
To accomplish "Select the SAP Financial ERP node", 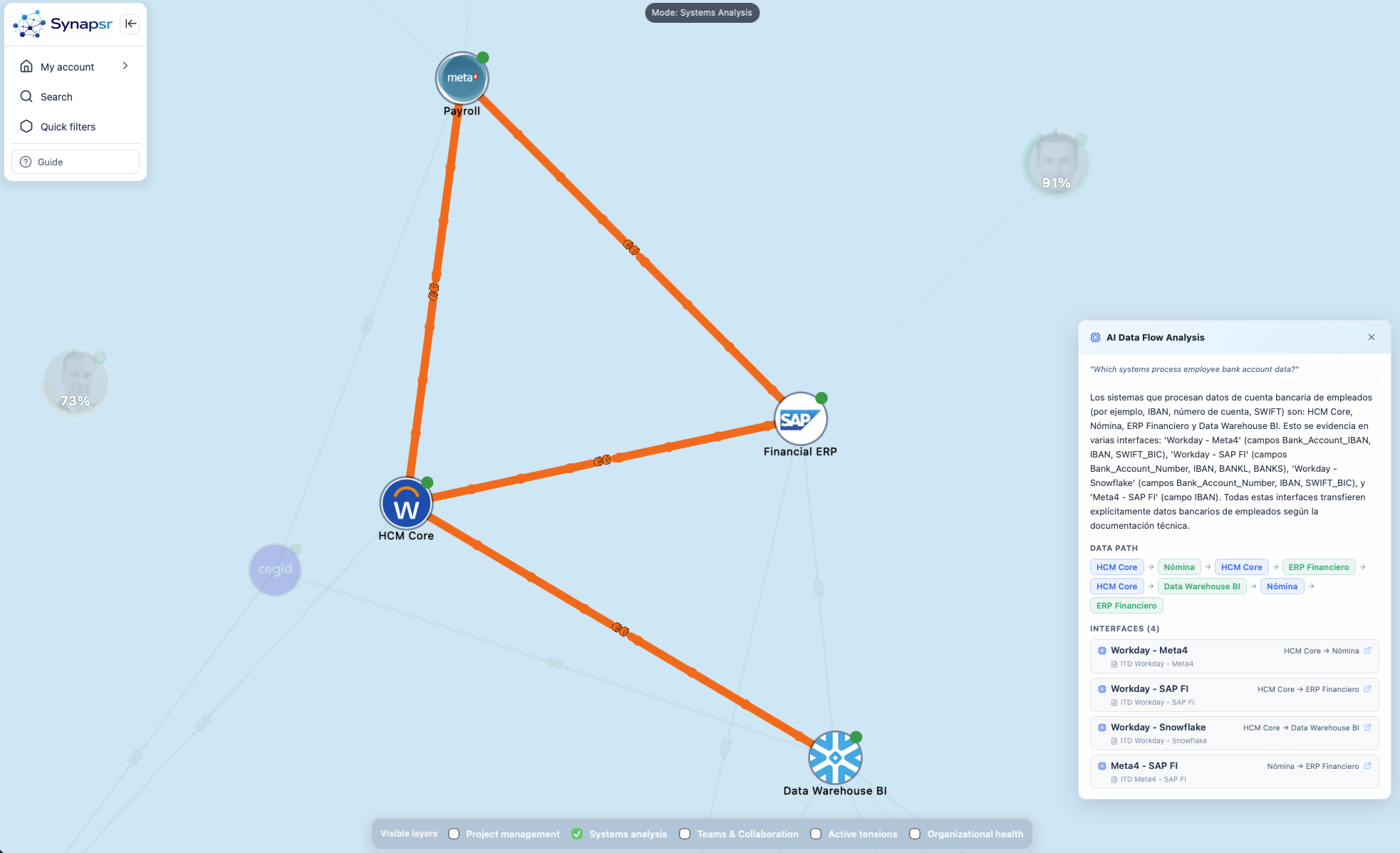I will pyautogui.click(x=800, y=419).
